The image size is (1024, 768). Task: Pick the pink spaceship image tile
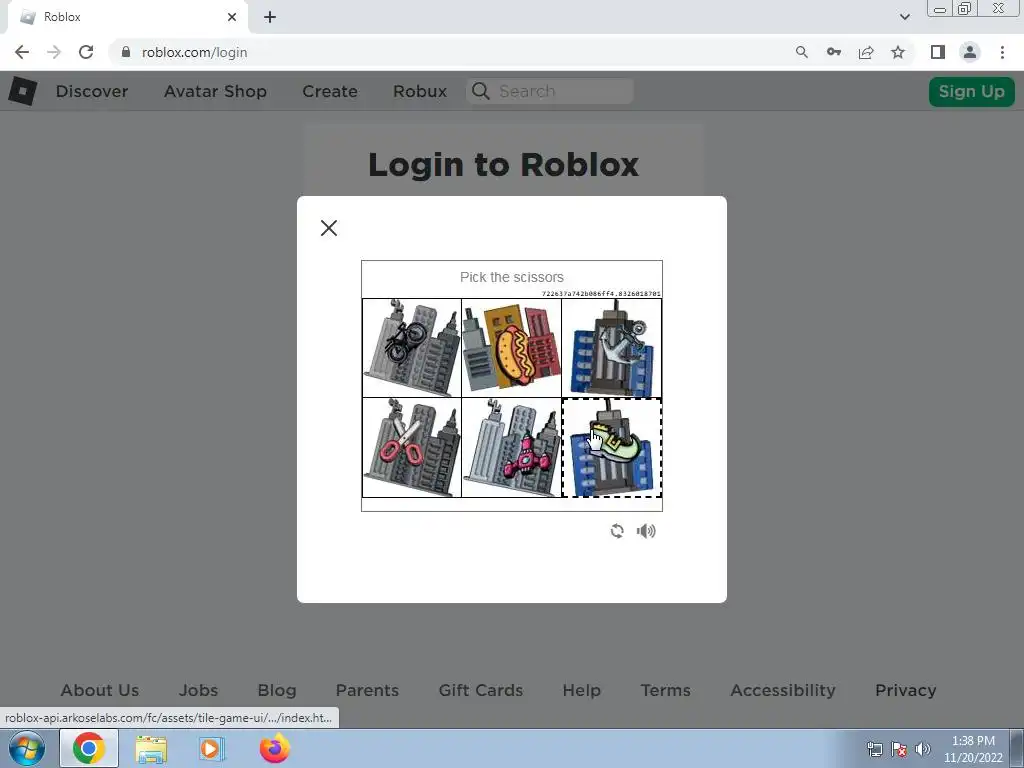point(512,448)
